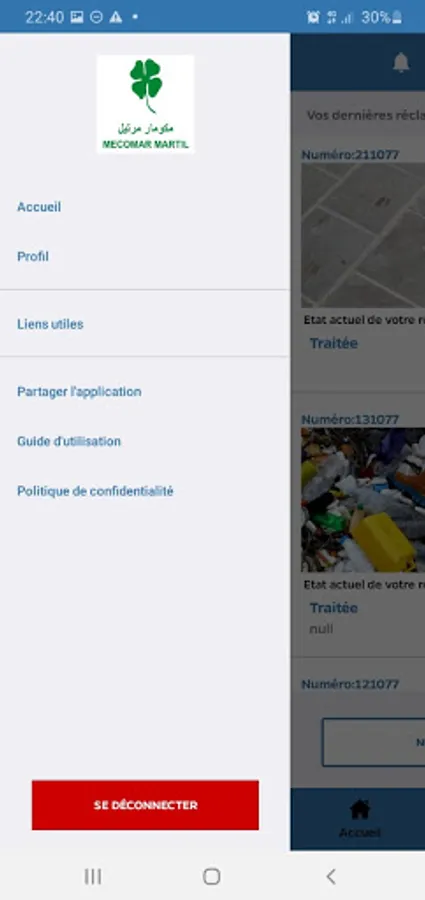Tap the alarm icon in status bar

click(x=313, y=17)
